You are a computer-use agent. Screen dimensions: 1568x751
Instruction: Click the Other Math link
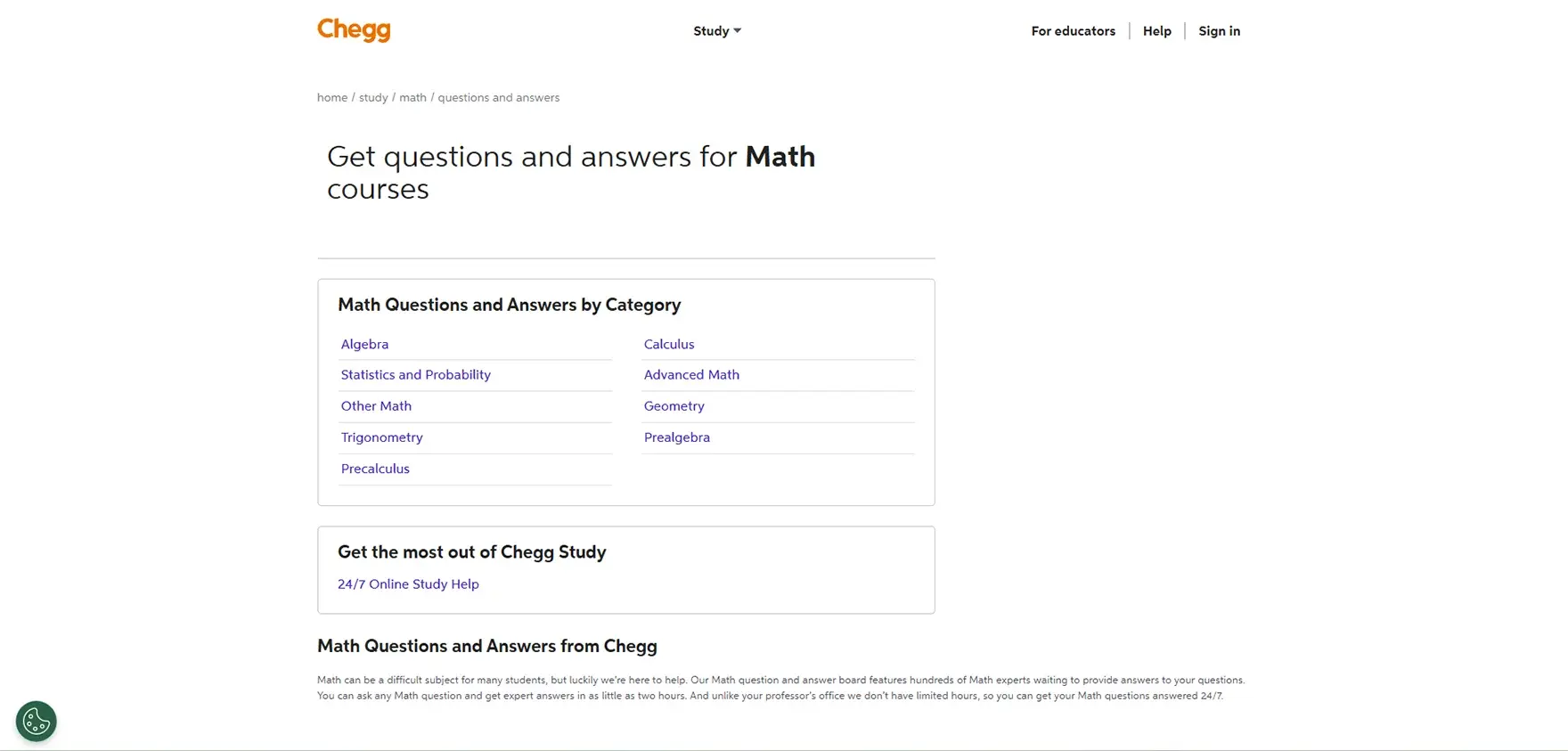376,405
